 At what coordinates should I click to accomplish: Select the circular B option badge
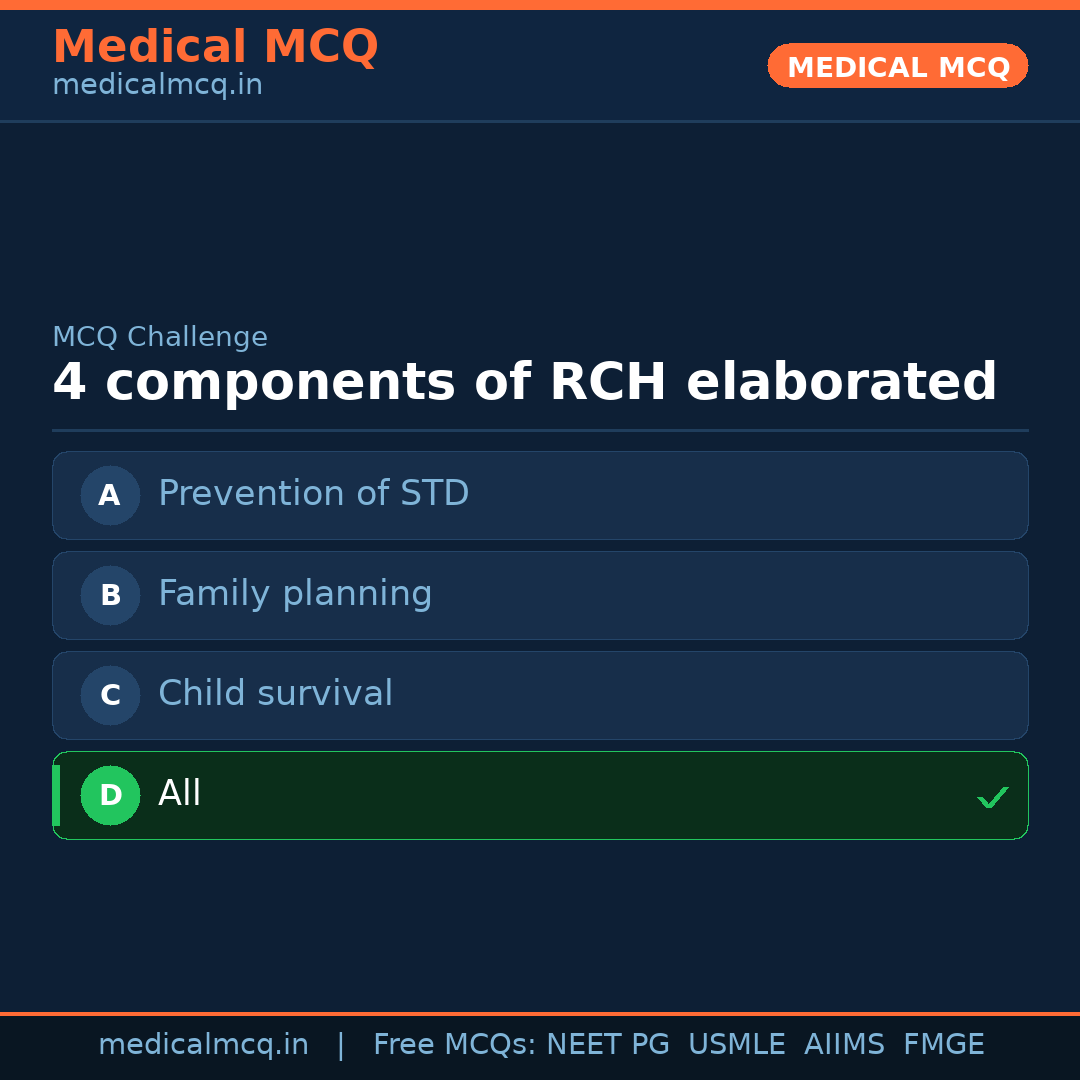(x=110, y=595)
